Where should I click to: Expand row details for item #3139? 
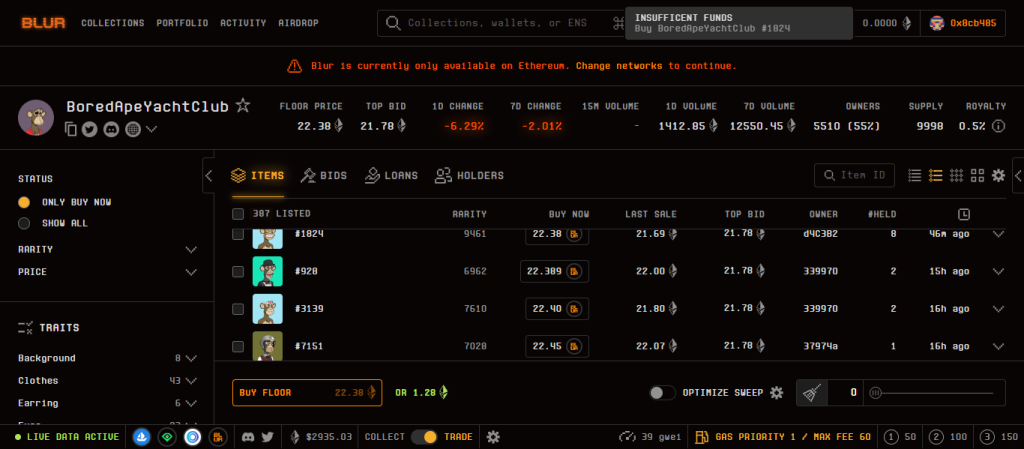point(998,309)
